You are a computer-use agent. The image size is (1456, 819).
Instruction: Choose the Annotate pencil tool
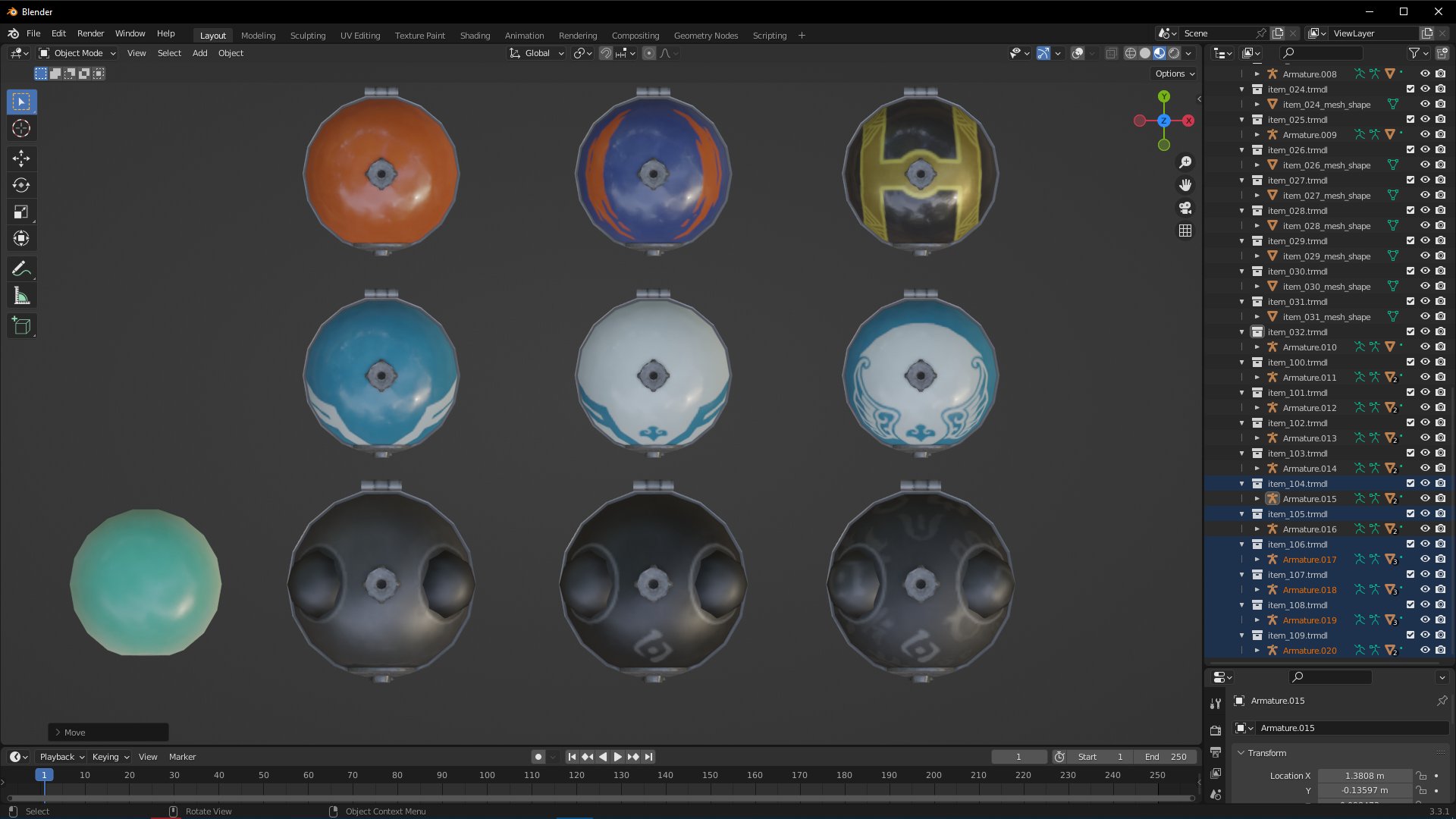coord(21,268)
